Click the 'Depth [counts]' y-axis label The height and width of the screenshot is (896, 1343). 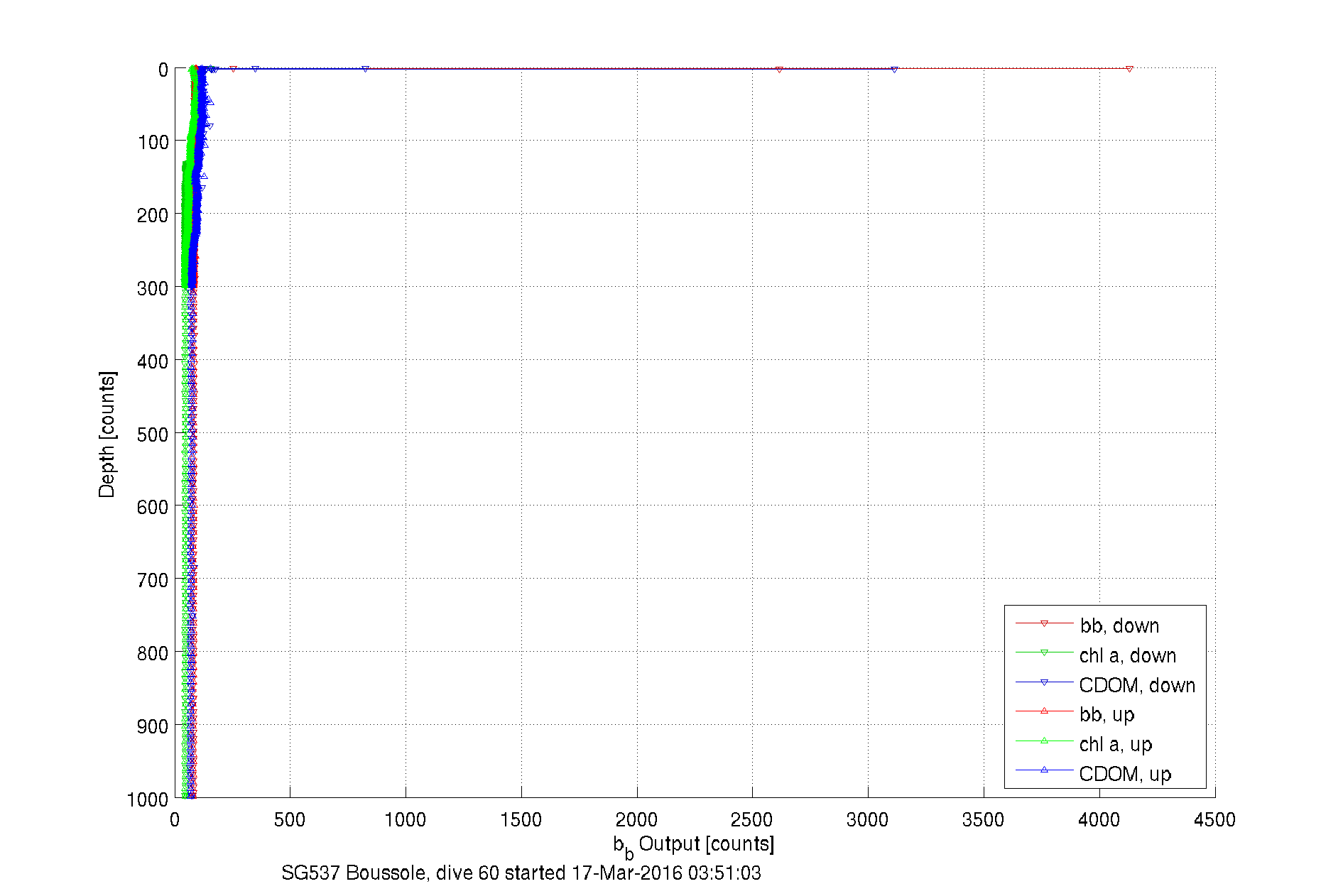[107, 435]
